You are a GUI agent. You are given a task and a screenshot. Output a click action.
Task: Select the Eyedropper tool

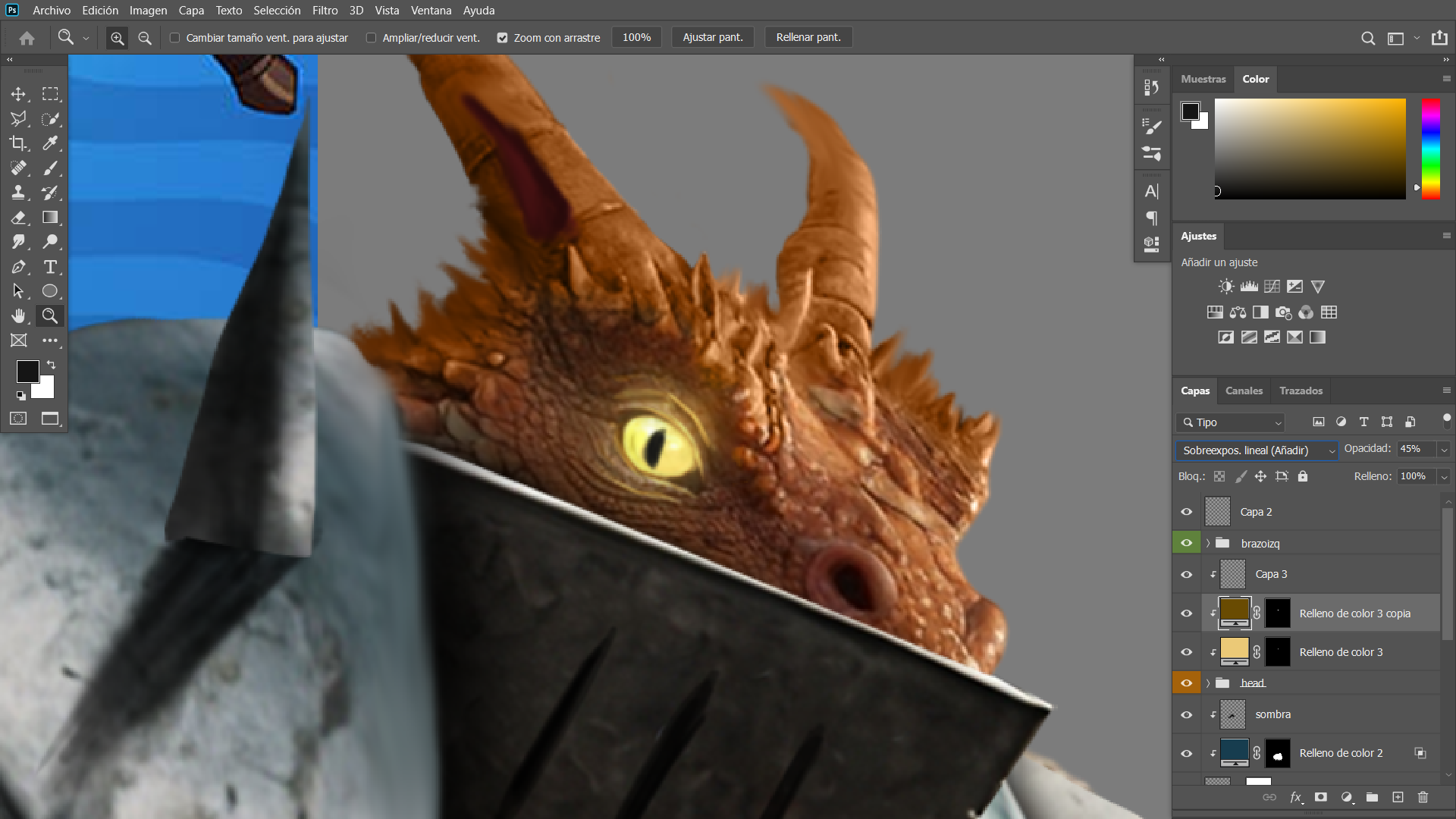pyautogui.click(x=50, y=143)
